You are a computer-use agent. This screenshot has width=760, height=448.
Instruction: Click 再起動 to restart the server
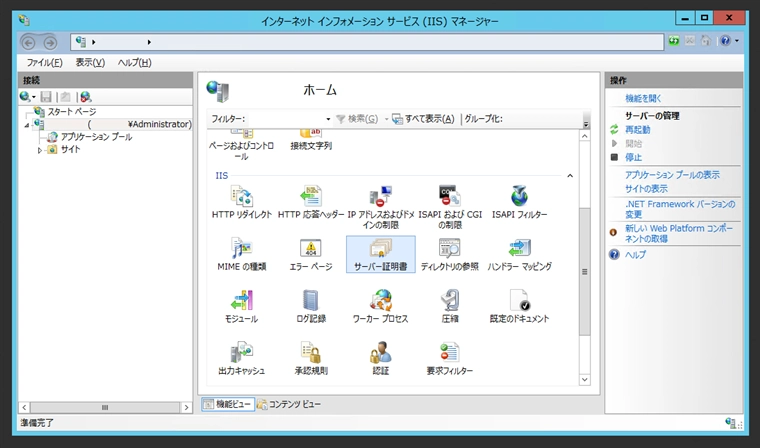click(637, 130)
